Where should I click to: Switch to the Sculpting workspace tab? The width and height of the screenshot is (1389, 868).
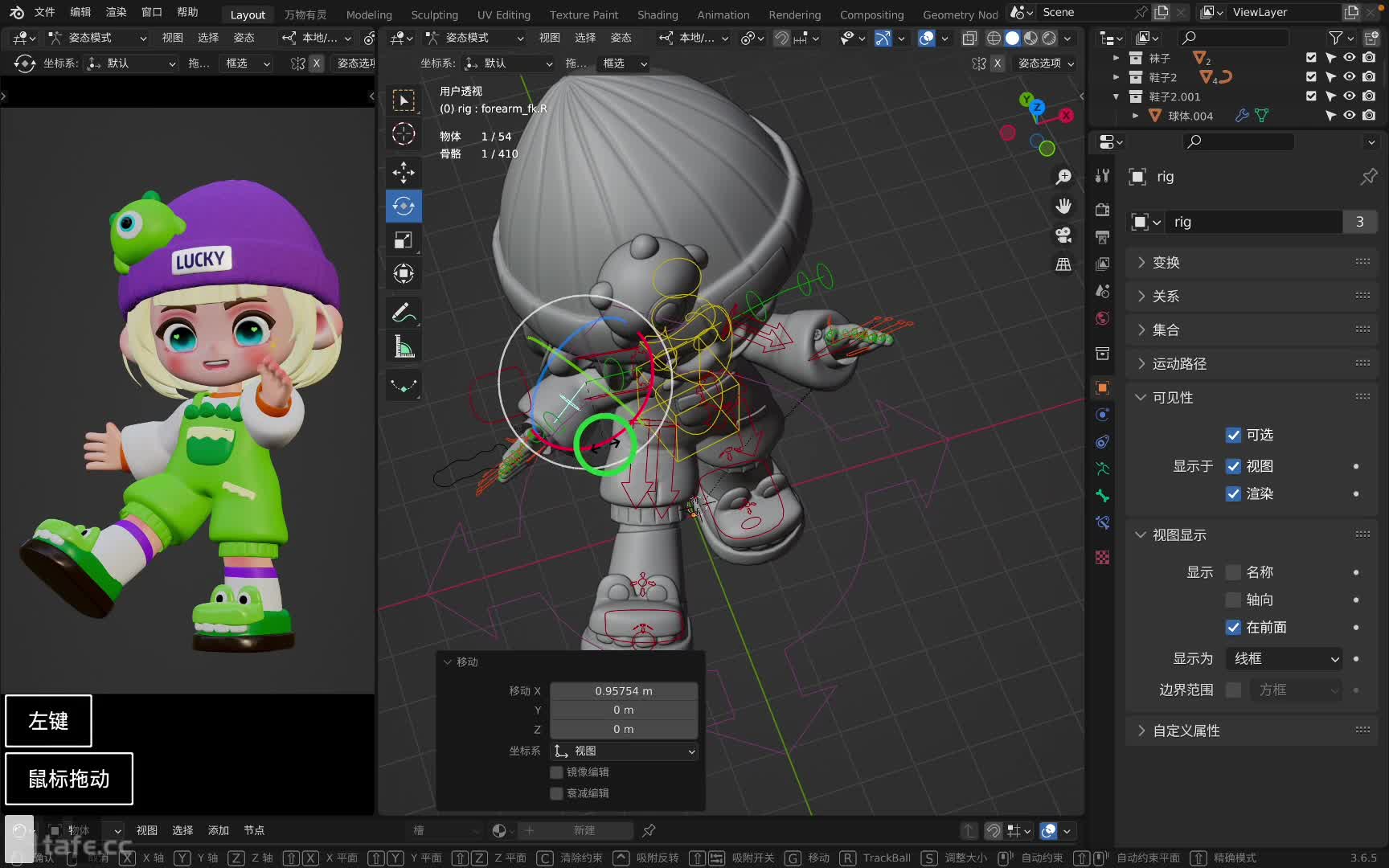tap(434, 14)
